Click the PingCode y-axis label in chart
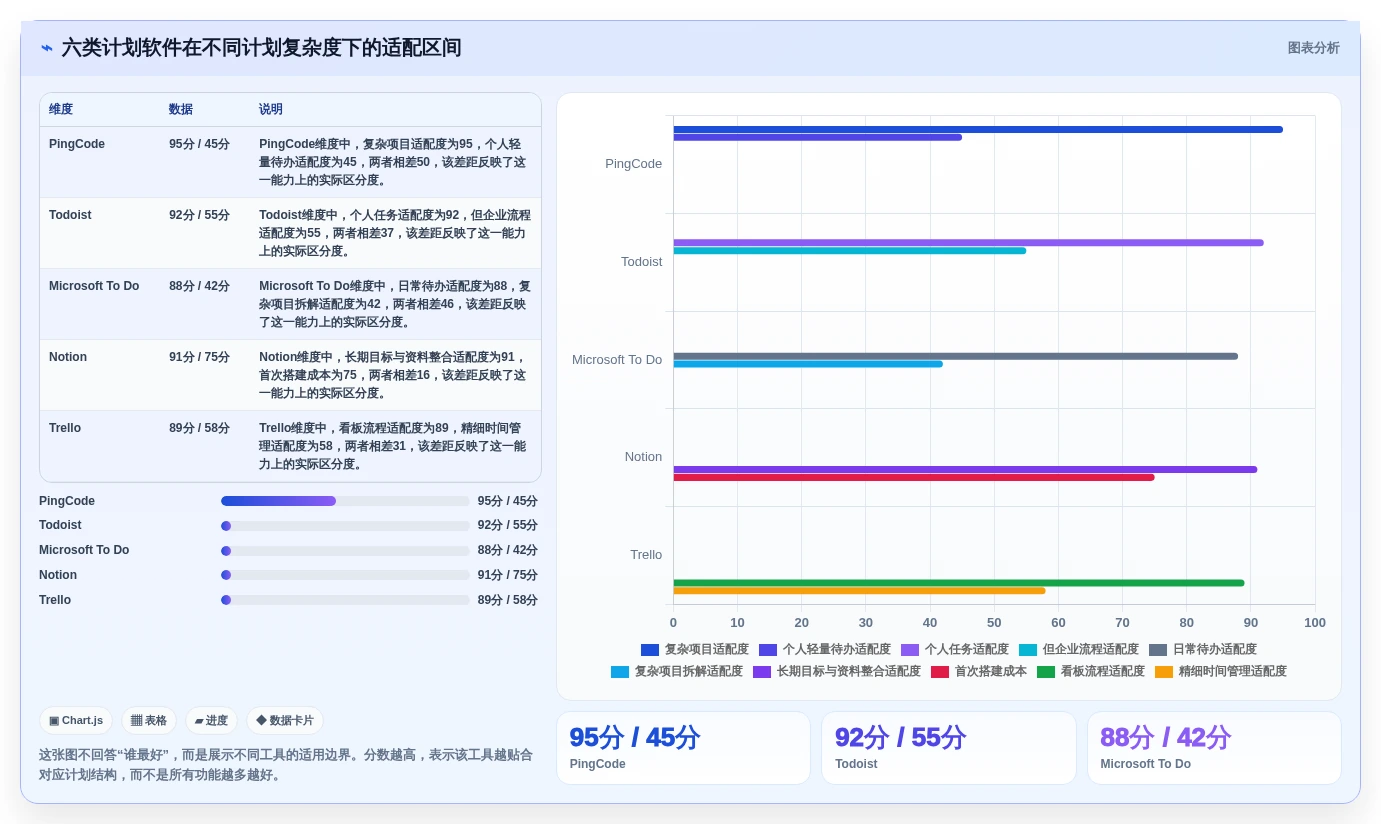Image resolution: width=1381 pixels, height=824 pixels. tap(633, 164)
